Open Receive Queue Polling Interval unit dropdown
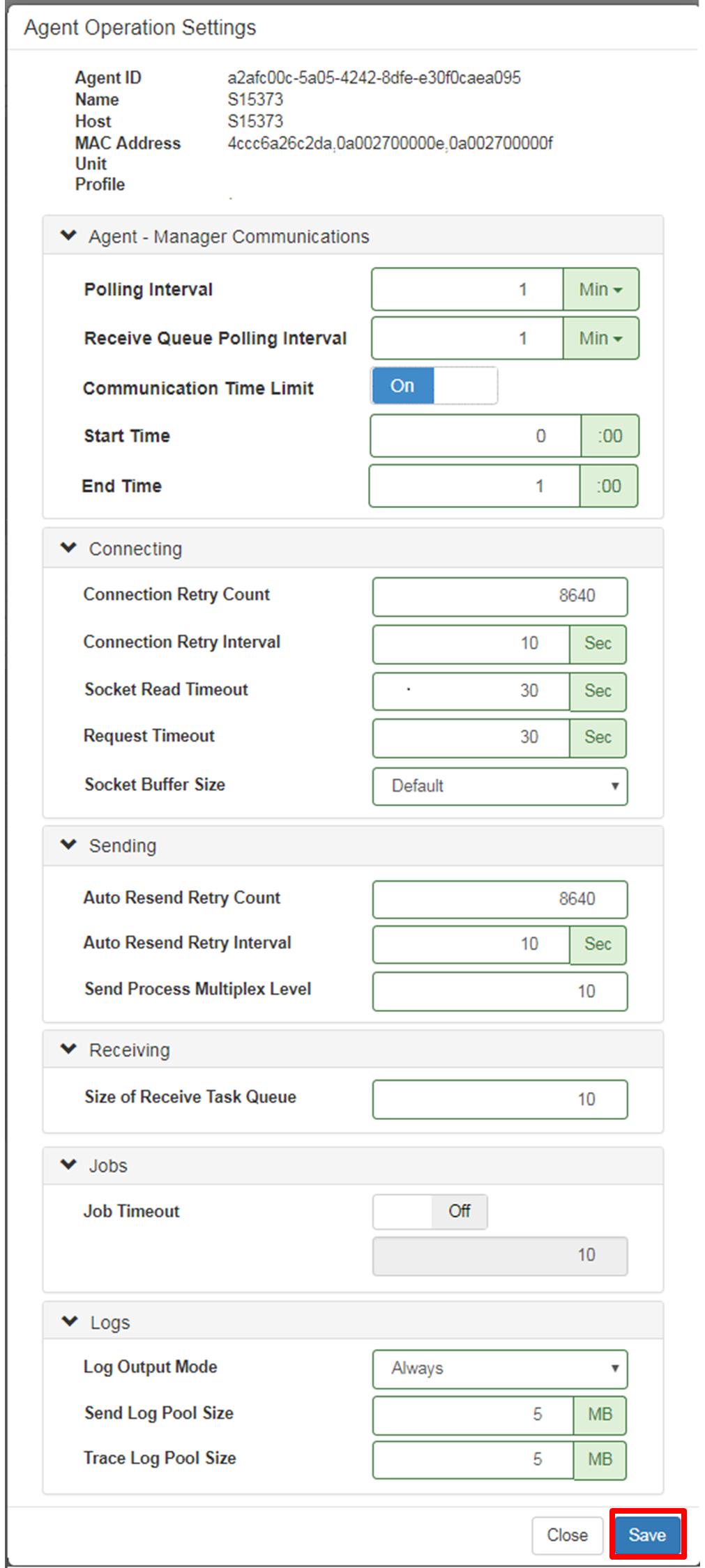This screenshot has width=705, height=1568. click(600, 339)
